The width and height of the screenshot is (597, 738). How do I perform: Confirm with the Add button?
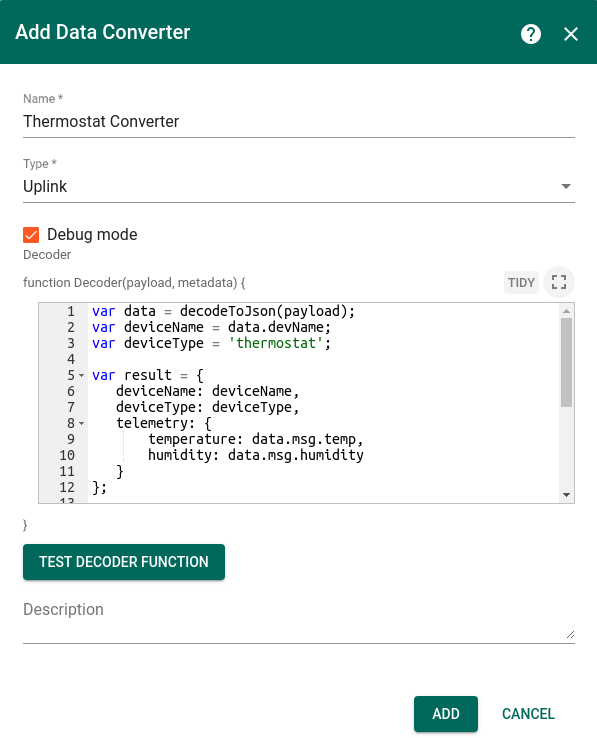coord(446,714)
